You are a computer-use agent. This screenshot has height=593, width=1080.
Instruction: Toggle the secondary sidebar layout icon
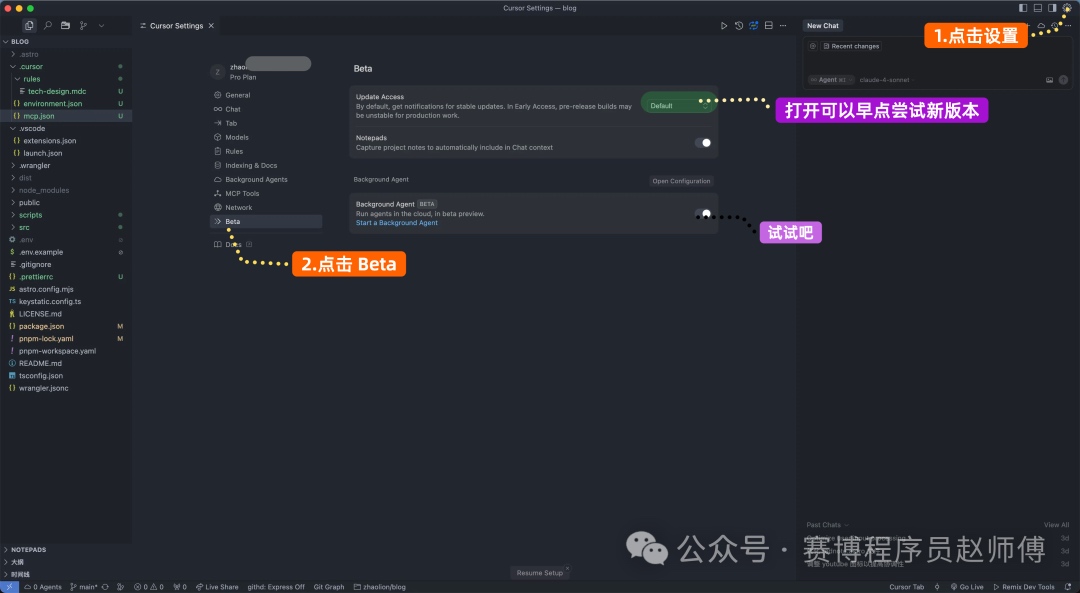coord(1052,8)
